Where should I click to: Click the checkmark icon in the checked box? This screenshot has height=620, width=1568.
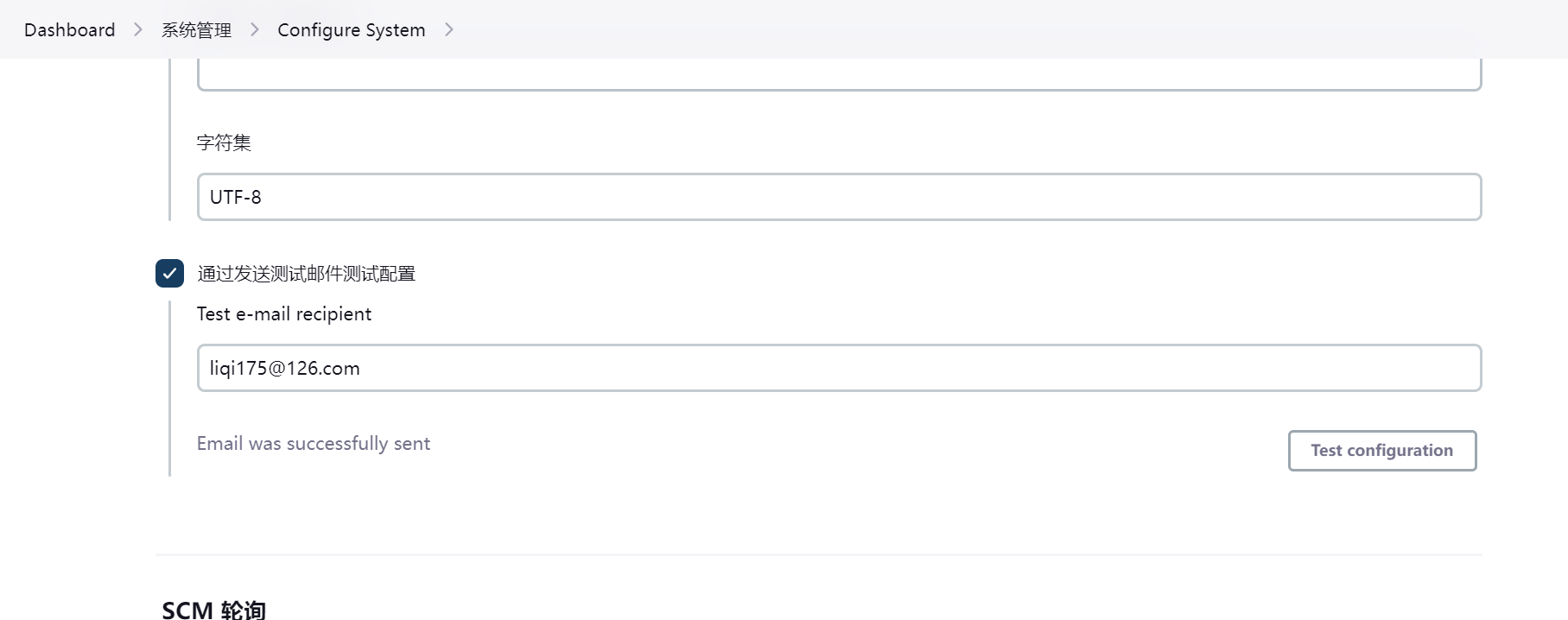(169, 274)
